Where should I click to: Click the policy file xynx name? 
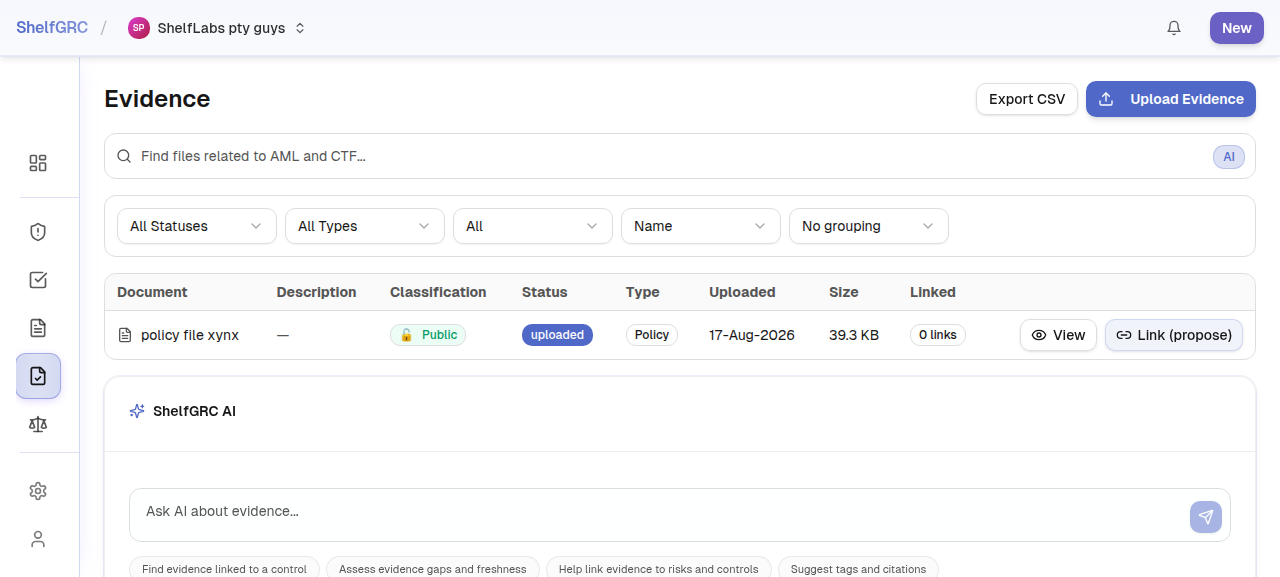click(190, 335)
